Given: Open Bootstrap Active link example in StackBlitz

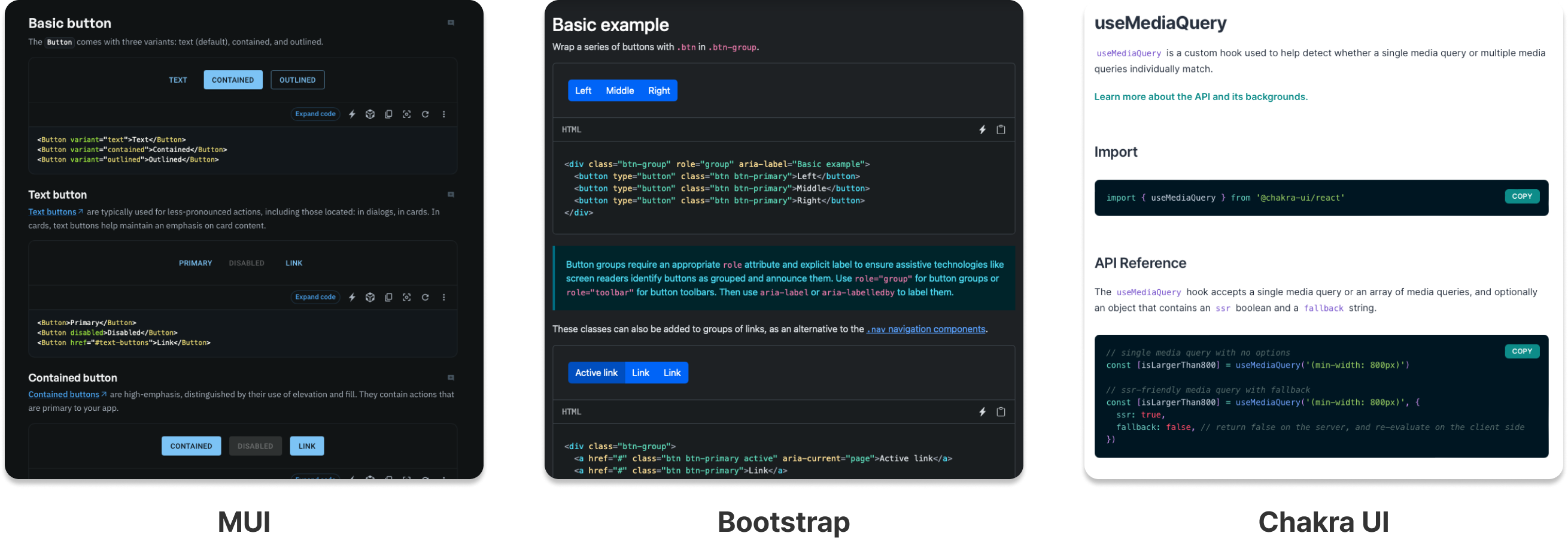Looking at the screenshot, I should 983,411.
